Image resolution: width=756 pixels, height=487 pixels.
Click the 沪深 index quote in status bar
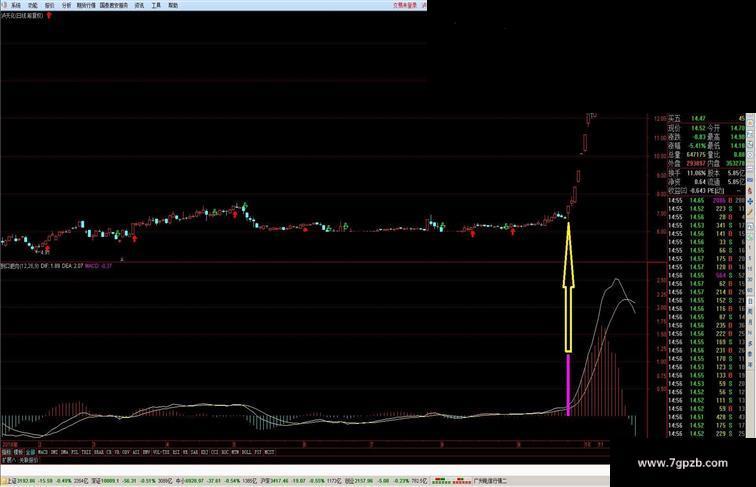coord(301,481)
